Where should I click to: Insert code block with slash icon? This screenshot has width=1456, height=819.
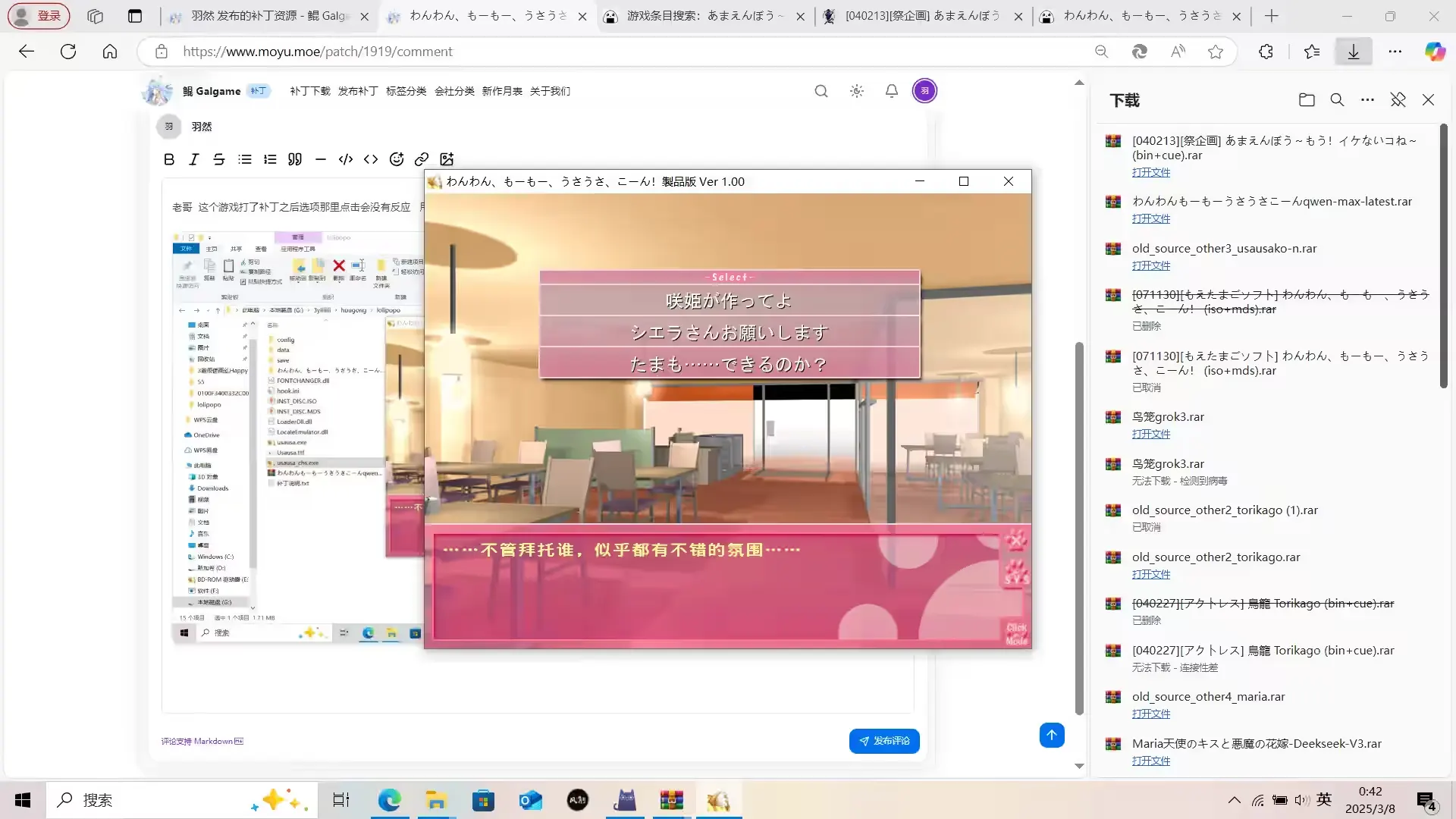tap(346, 159)
